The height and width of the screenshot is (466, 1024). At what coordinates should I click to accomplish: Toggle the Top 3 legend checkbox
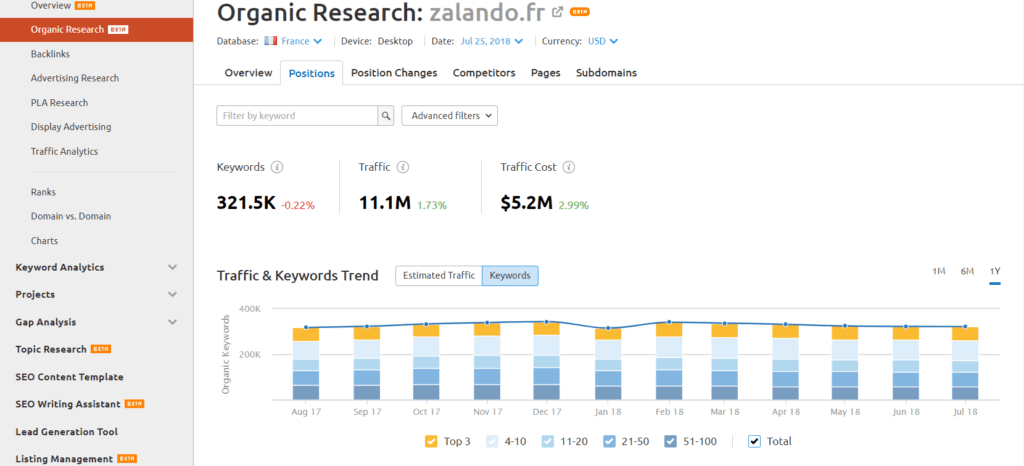coord(431,441)
